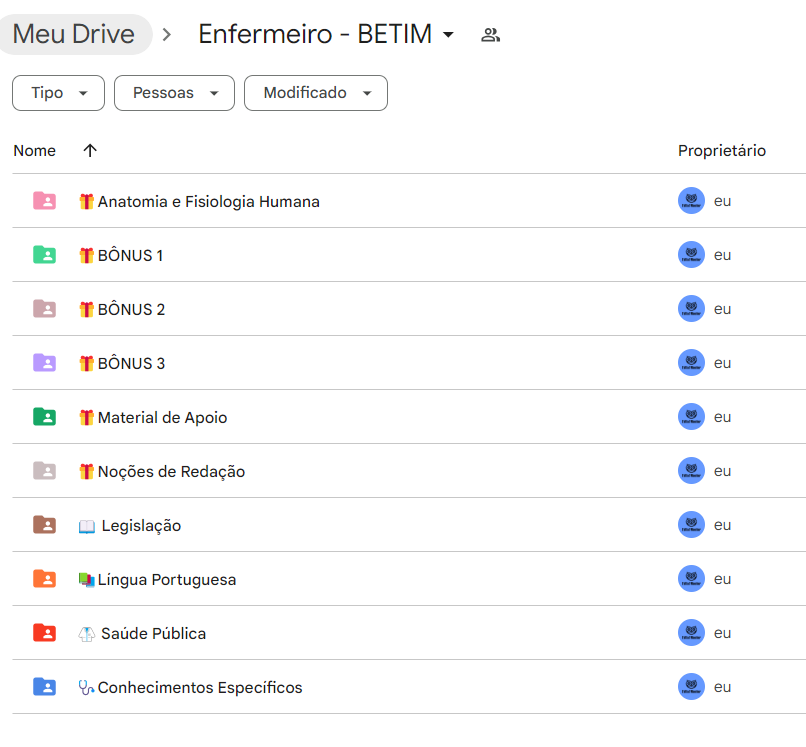806x747 pixels.
Task: Toggle sort direction with the arrow by Nome
Action: (x=90, y=151)
